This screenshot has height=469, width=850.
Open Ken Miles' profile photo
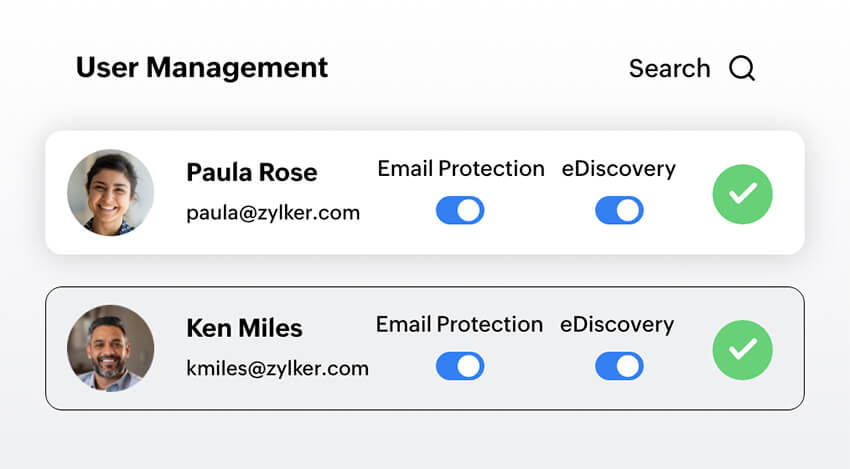pos(110,348)
